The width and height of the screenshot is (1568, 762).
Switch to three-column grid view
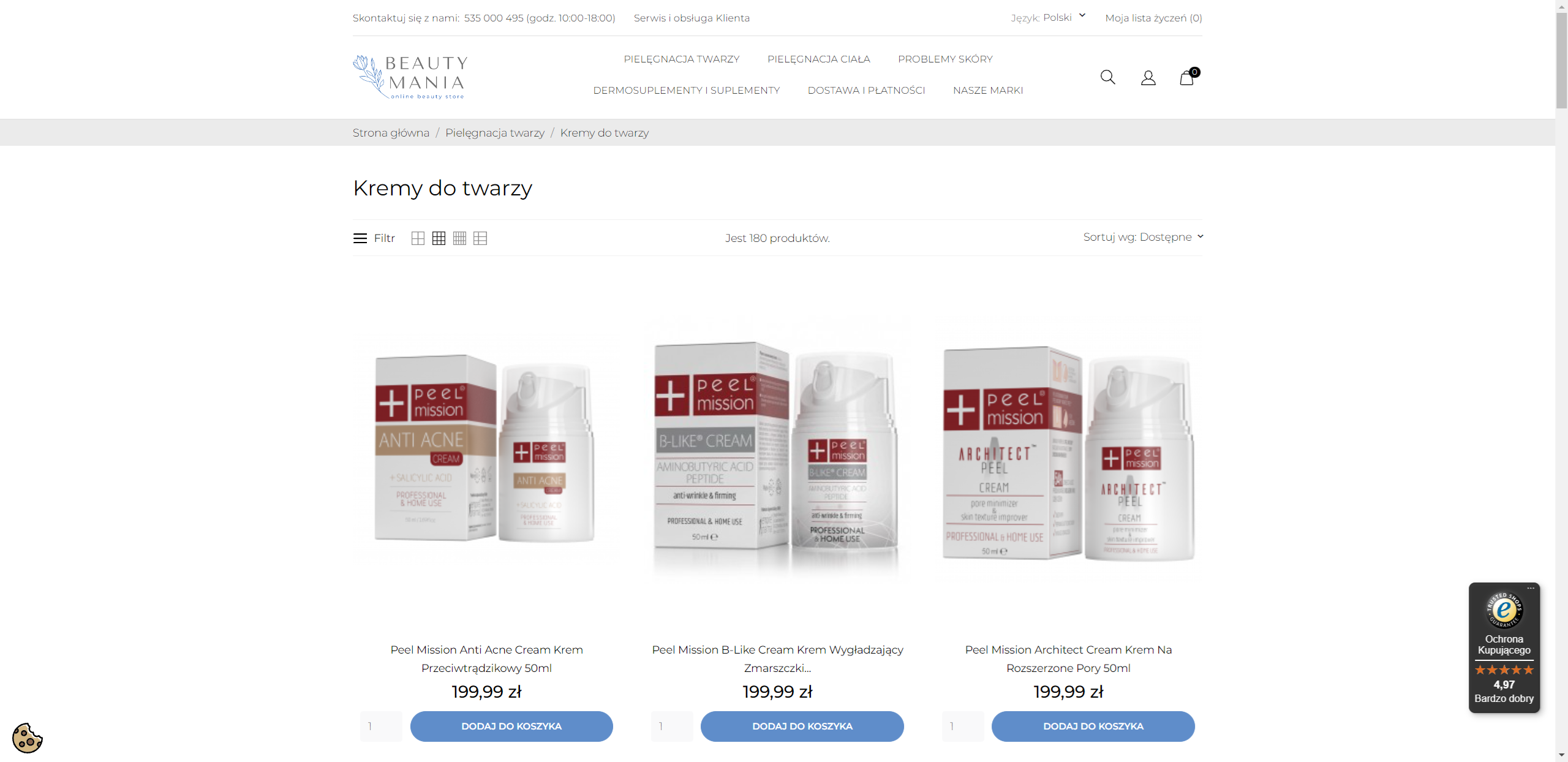pyautogui.click(x=439, y=238)
